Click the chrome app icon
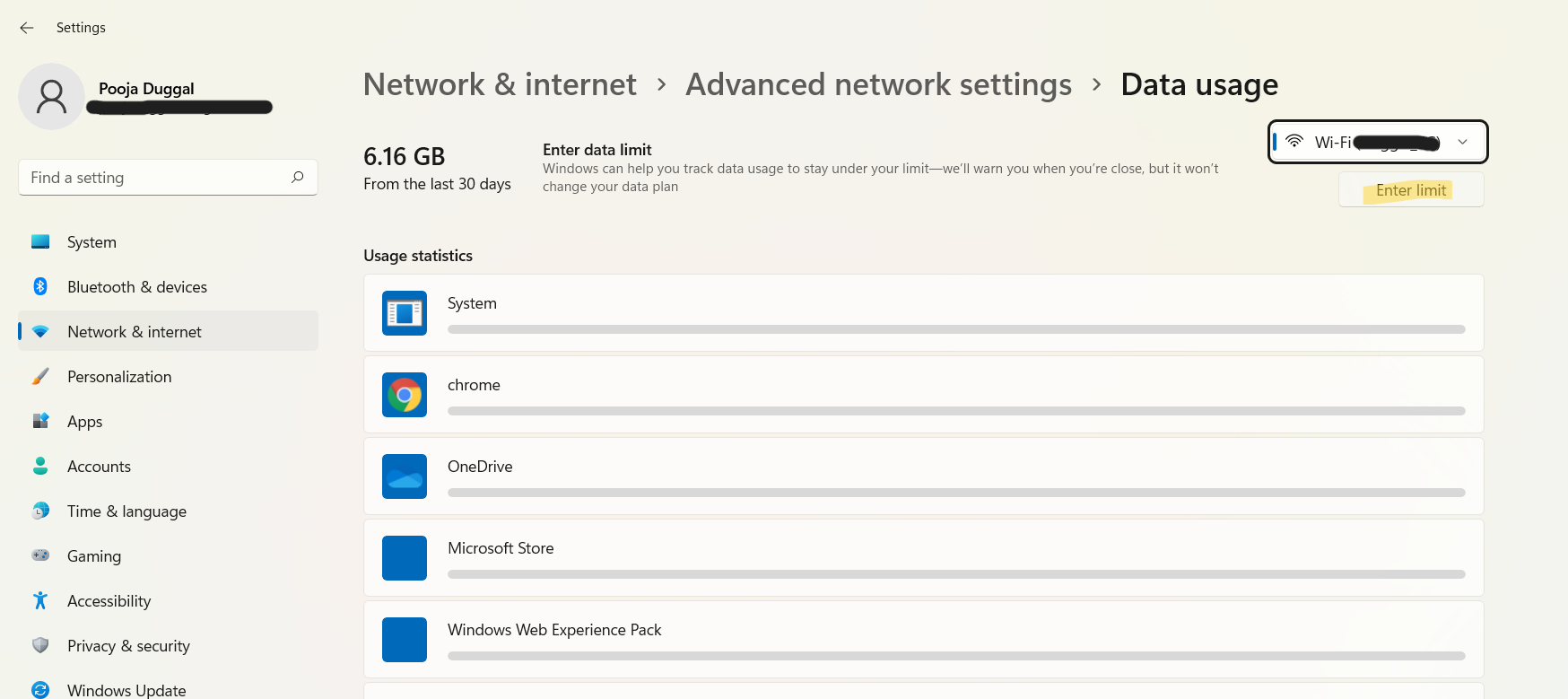 405,395
